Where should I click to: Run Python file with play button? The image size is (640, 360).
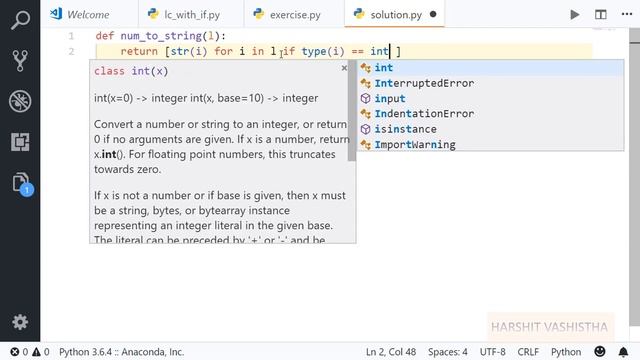[x=575, y=15]
